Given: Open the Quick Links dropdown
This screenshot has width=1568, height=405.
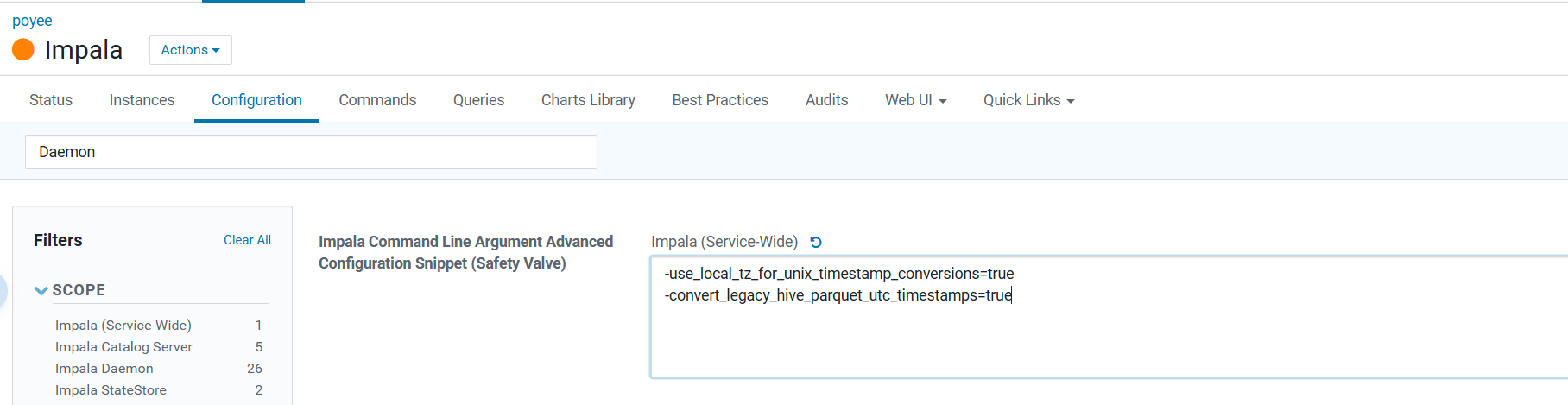Looking at the screenshot, I should tap(1028, 100).
